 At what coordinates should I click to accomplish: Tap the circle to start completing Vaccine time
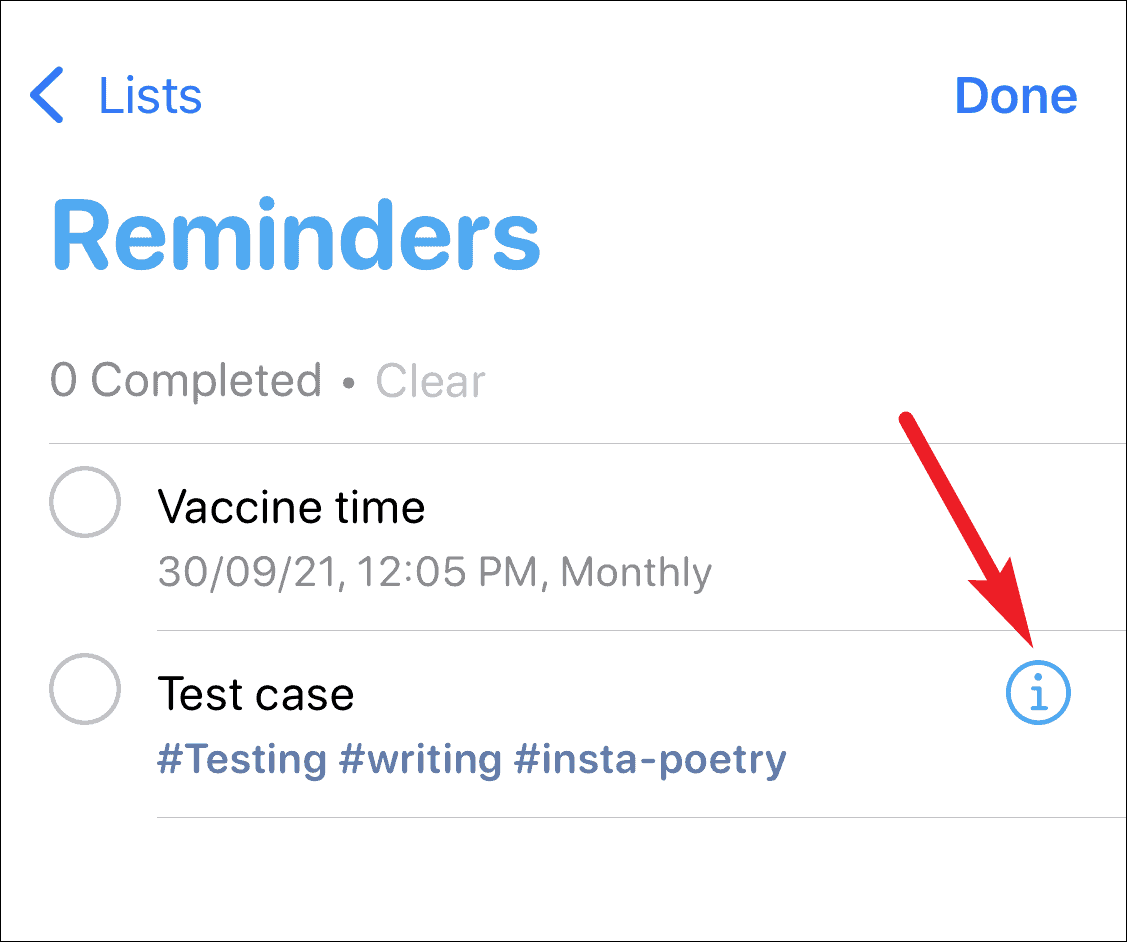pos(85,503)
